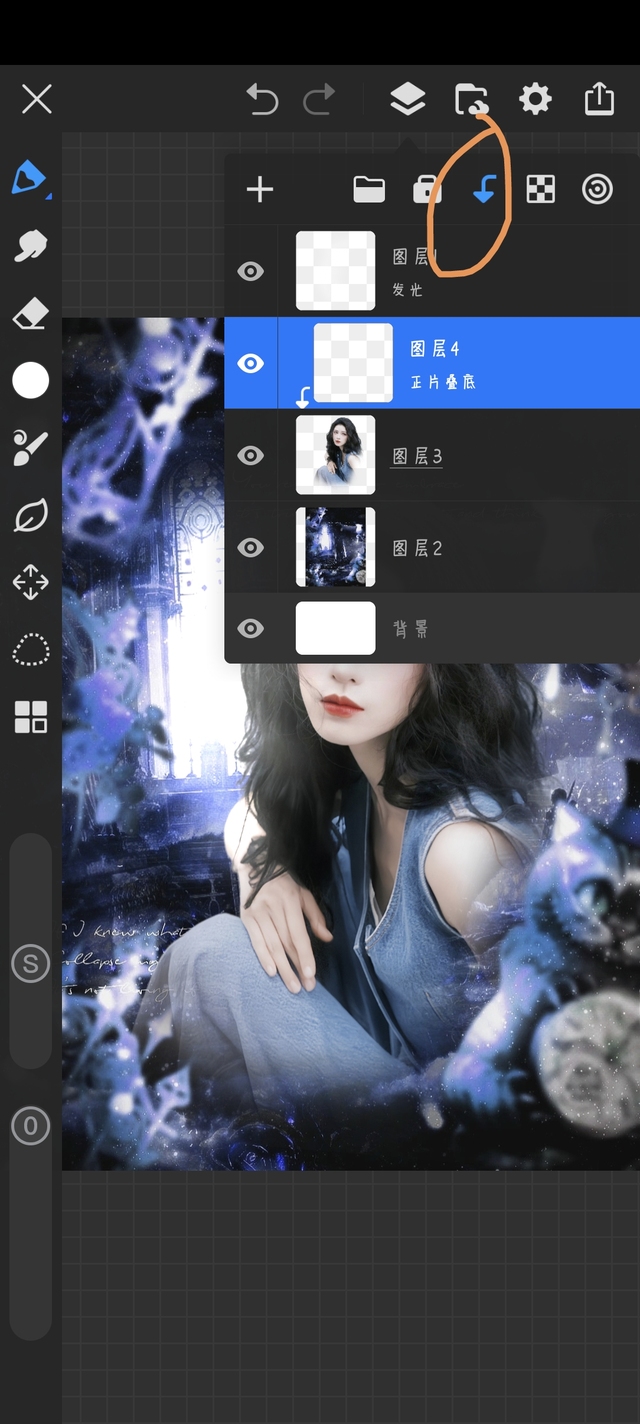Click the 图层2 layer thumbnail
This screenshot has height=1424, width=640.
click(336, 547)
